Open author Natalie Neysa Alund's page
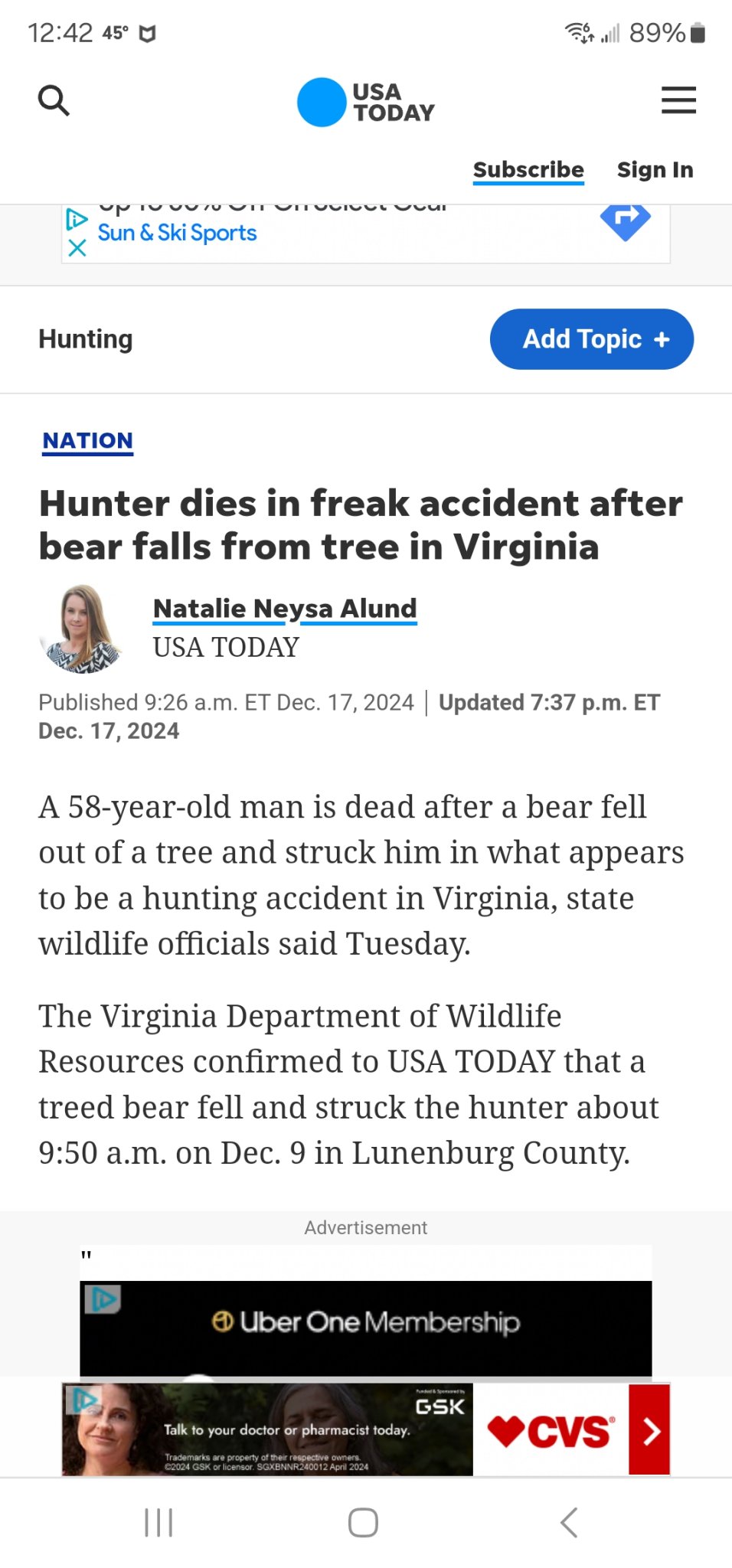Viewport: 732px width, 1568px height. [x=285, y=609]
